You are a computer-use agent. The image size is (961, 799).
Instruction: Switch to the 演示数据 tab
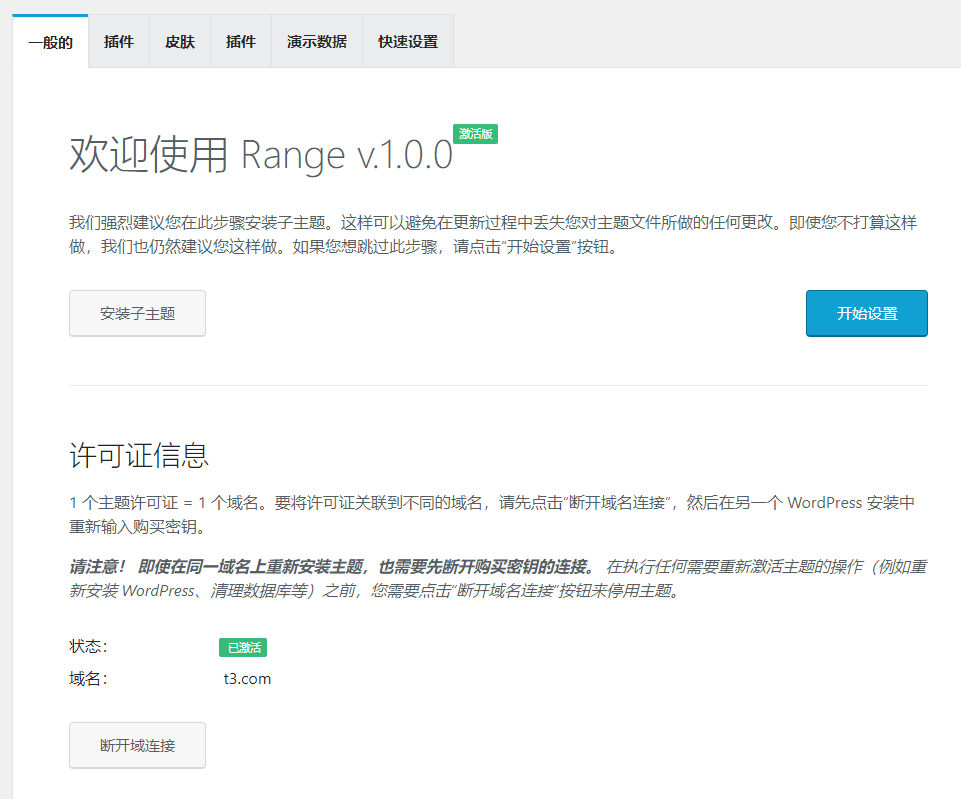point(317,42)
